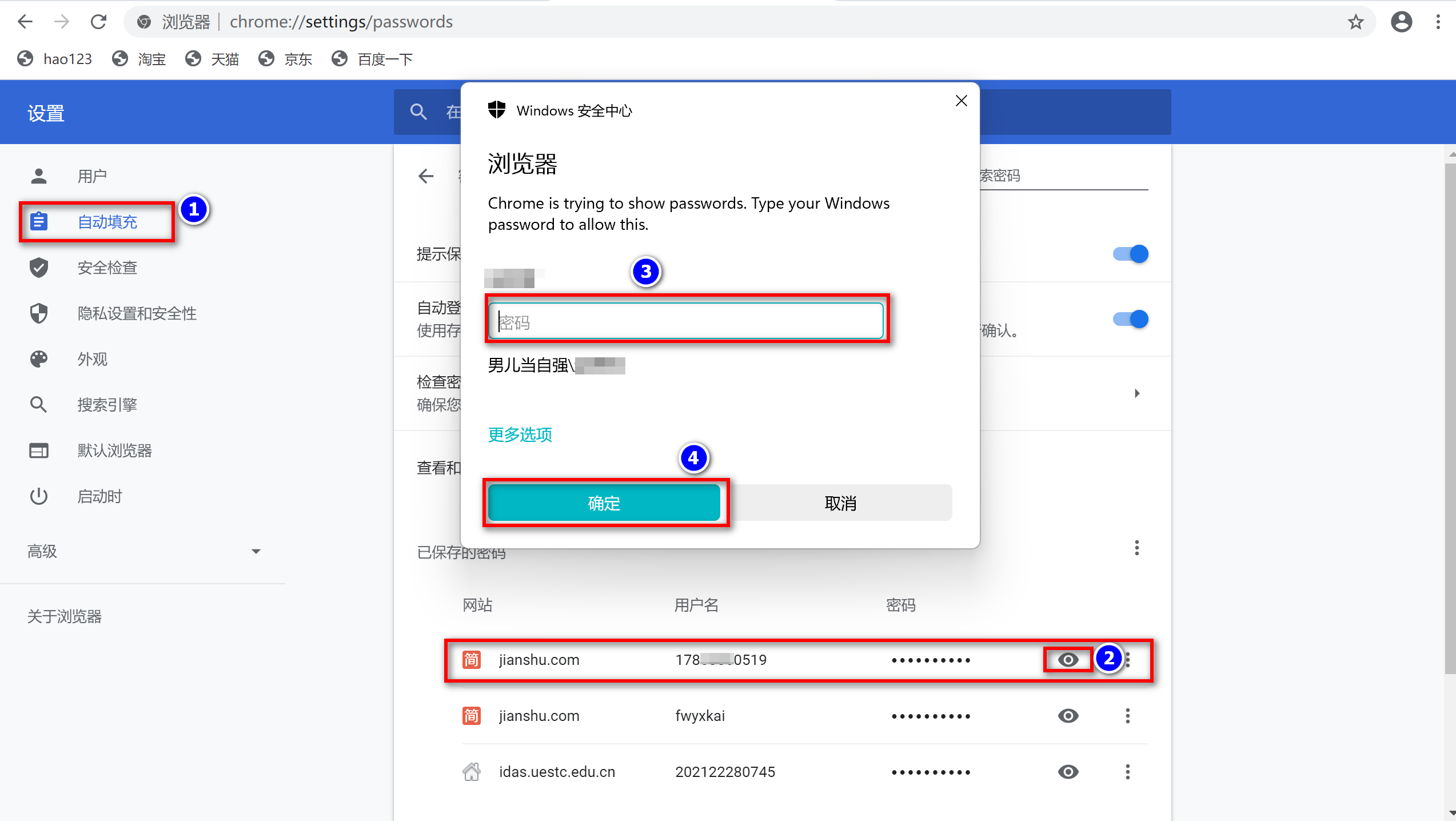Reveal password for idas.uestc.edu.cn

(x=1068, y=772)
